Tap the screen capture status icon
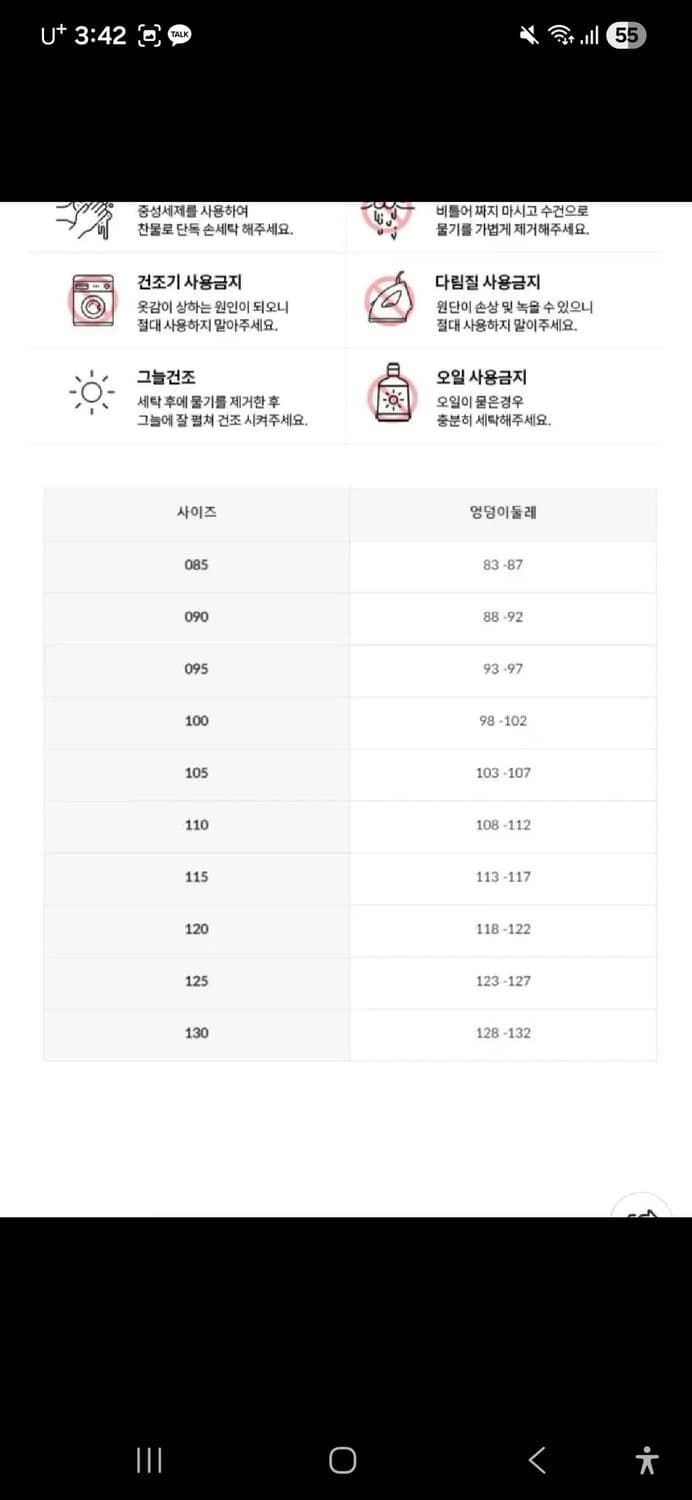 pyautogui.click(x=146, y=35)
